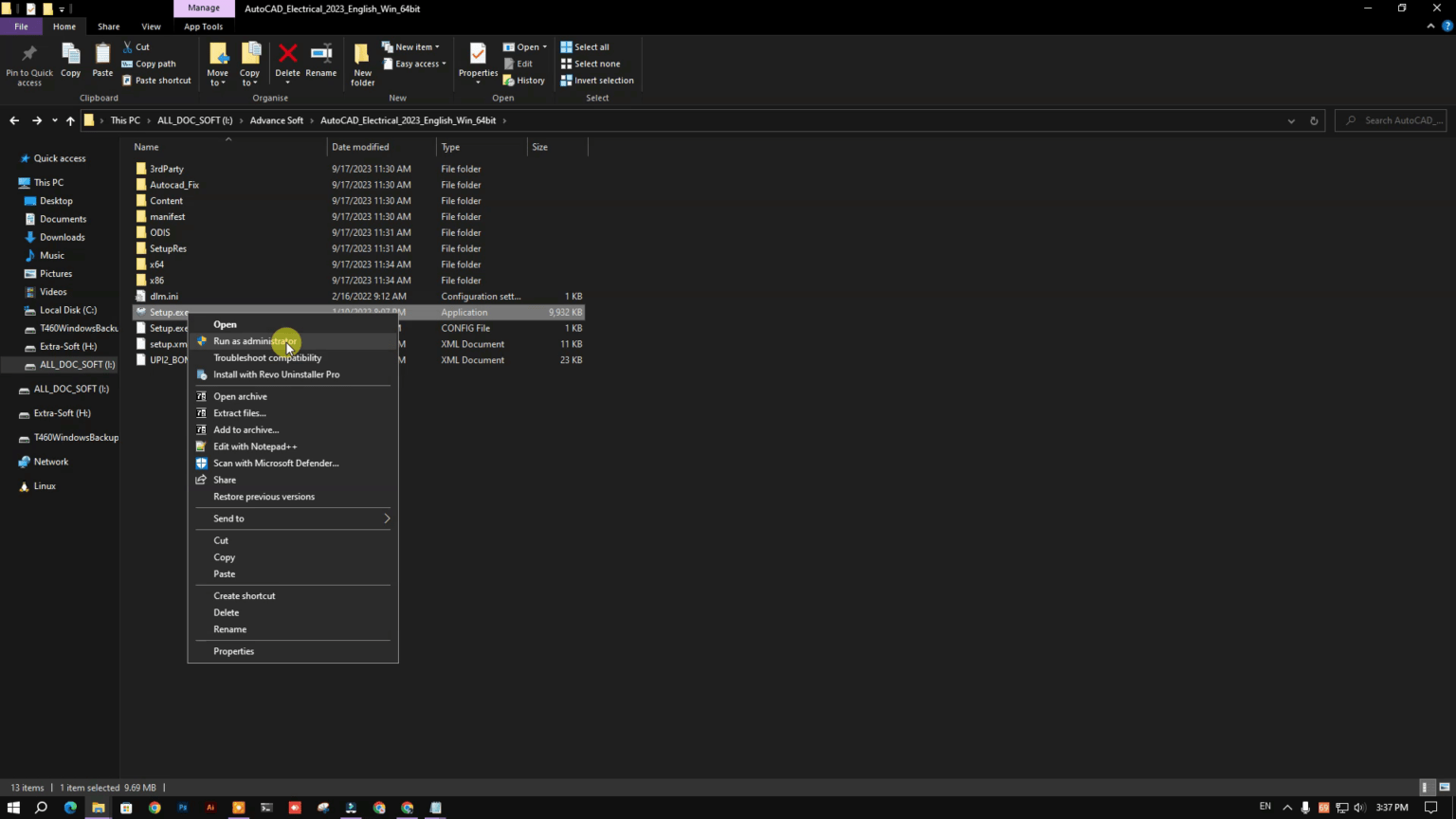Click the 'Date modified' column header

click(360, 147)
